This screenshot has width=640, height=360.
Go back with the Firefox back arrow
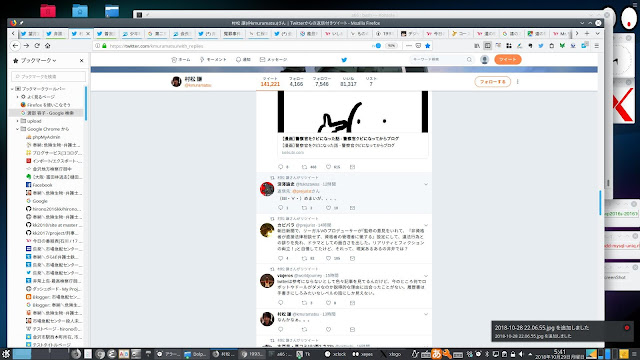click(15, 46)
